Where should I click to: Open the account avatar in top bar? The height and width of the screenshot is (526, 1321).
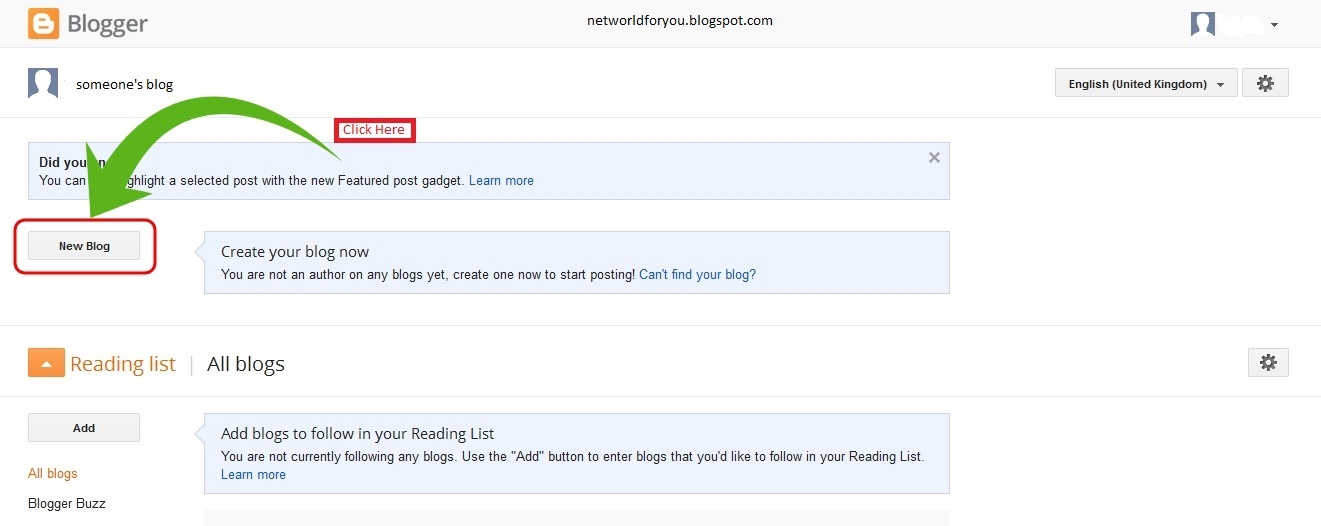(1202, 24)
